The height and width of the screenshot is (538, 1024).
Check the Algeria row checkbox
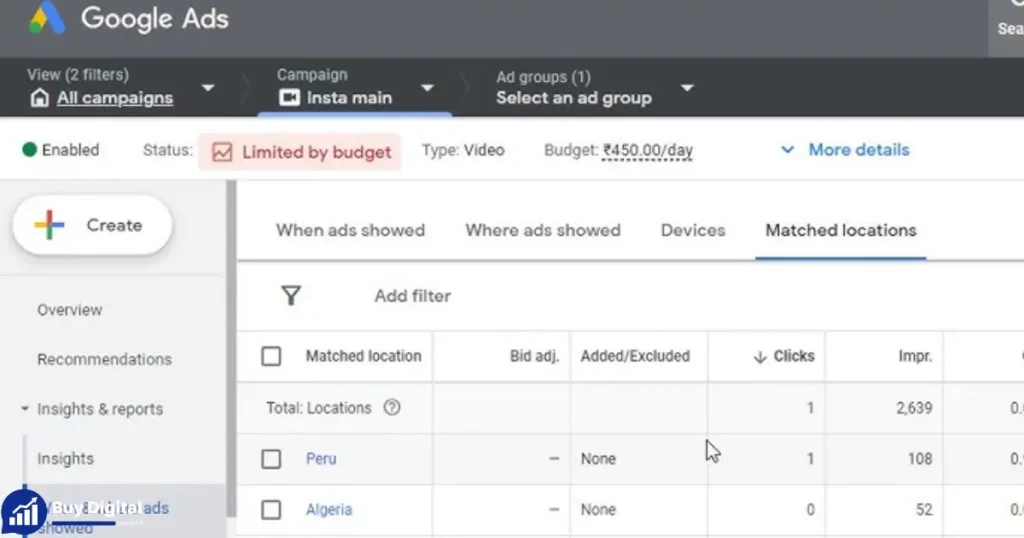pos(271,510)
